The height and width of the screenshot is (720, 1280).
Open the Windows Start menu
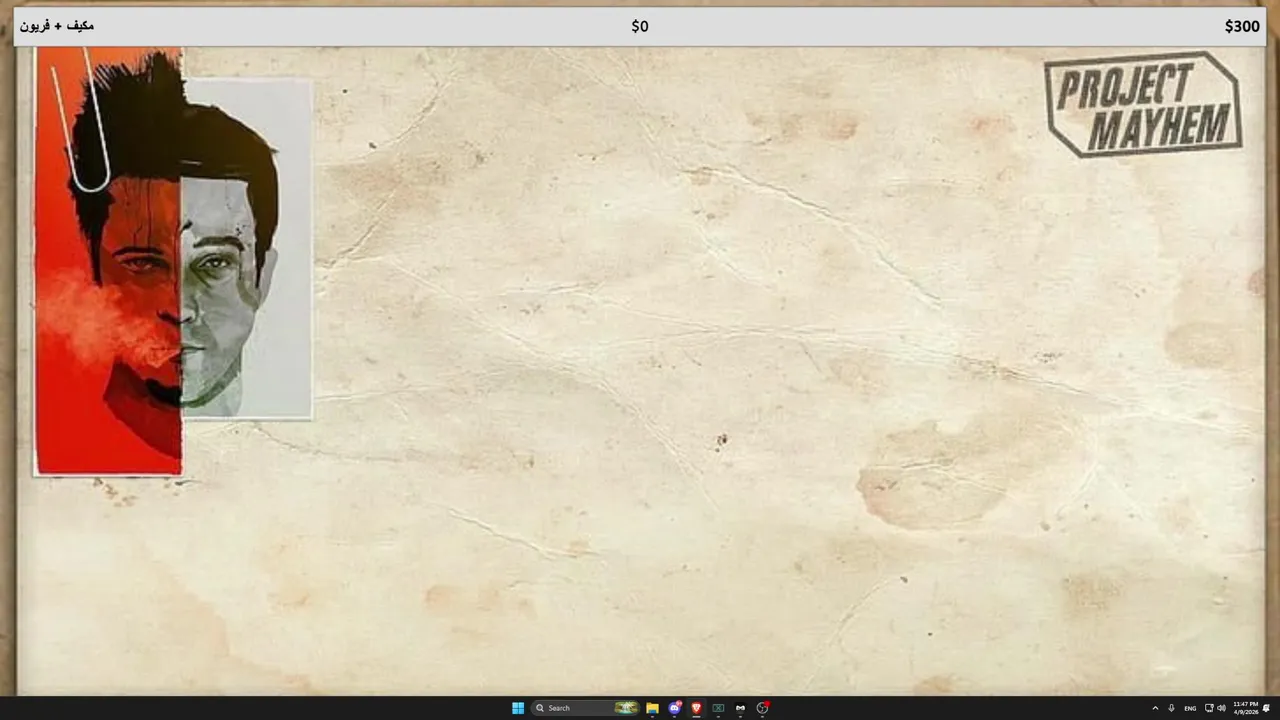pyautogui.click(x=518, y=708)
